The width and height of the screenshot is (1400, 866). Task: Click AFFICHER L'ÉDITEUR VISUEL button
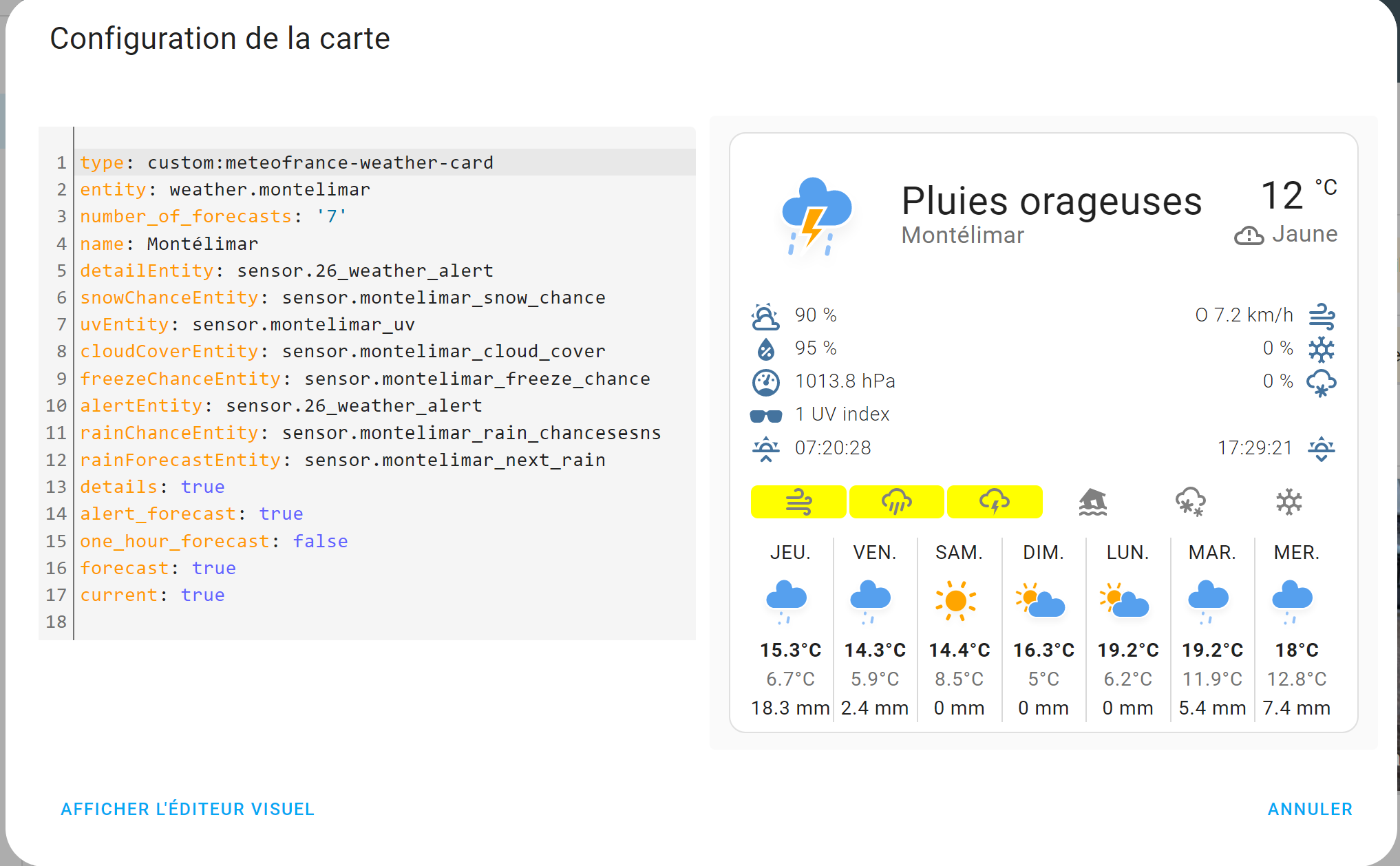point(187,809)
